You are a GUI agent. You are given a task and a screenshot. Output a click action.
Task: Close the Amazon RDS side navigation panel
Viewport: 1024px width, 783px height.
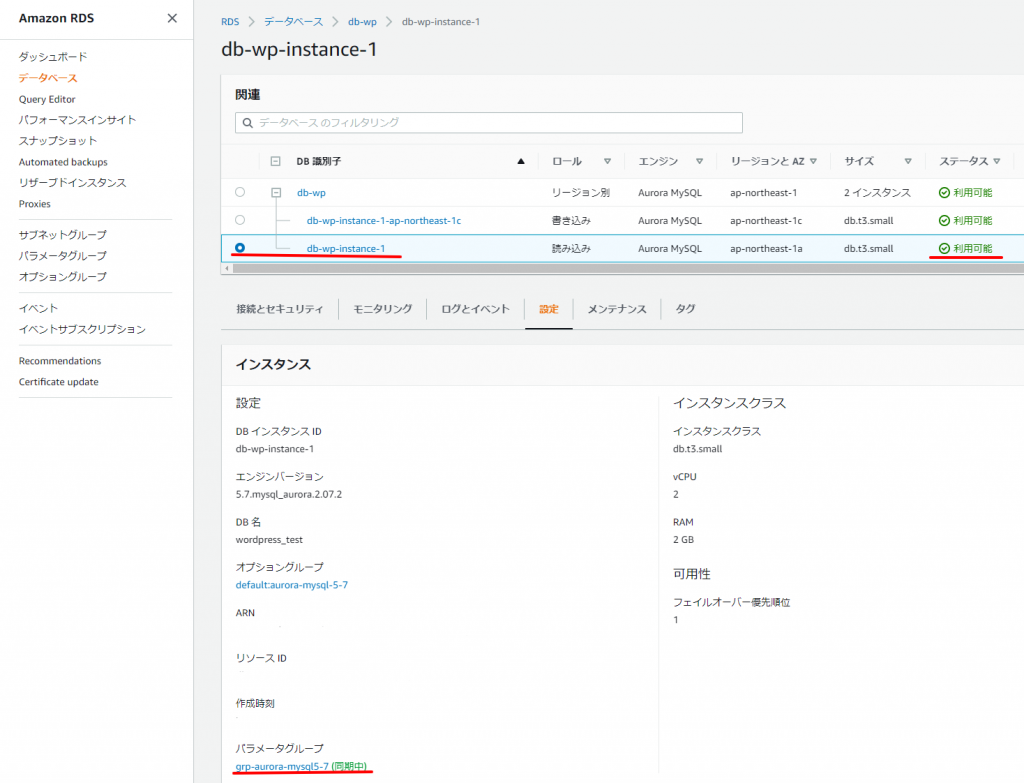click(172, 18)
